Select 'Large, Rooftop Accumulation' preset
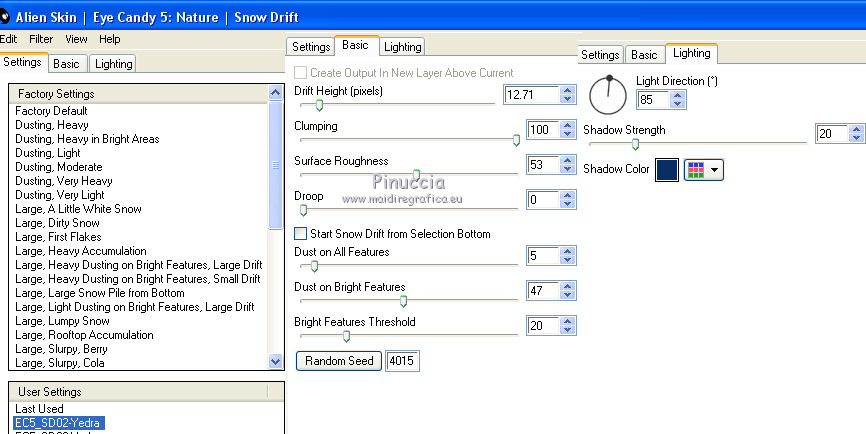The image size is (866, 434). pos(85,335)
